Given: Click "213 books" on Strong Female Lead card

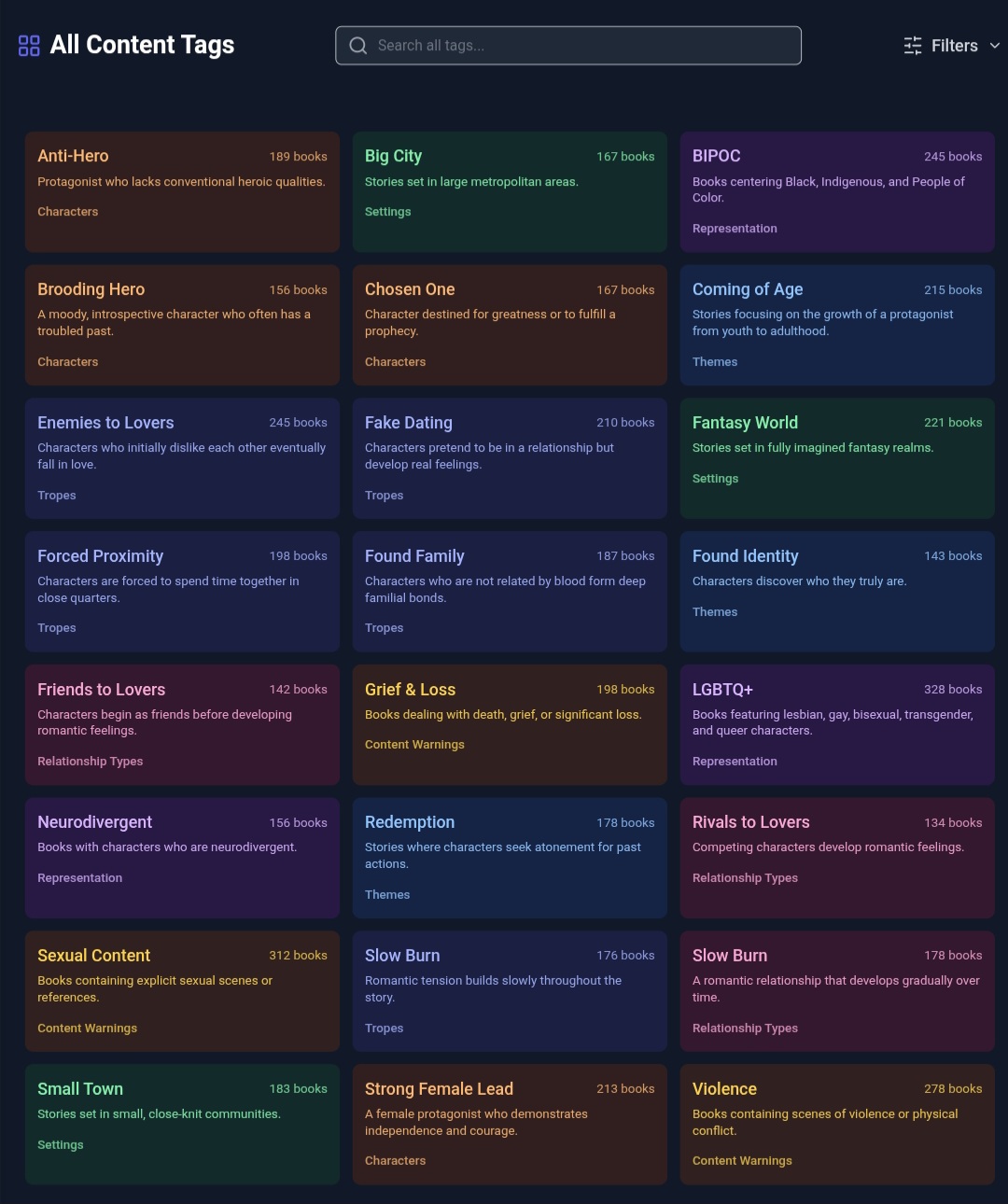Looking at the screenshot, I should pyautogui.click(x=625, y=1089).
